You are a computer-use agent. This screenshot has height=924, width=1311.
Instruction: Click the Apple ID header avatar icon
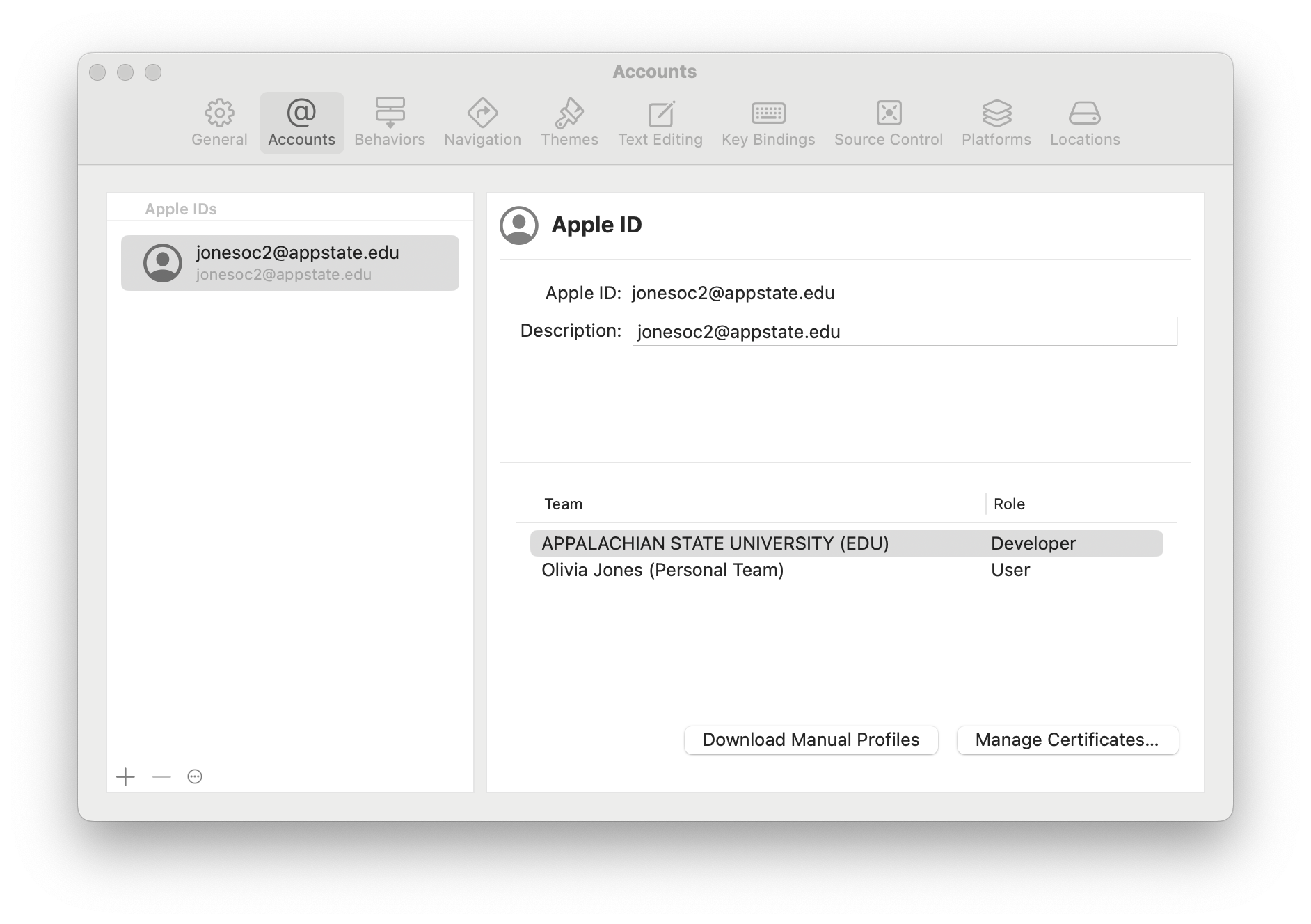519,225
